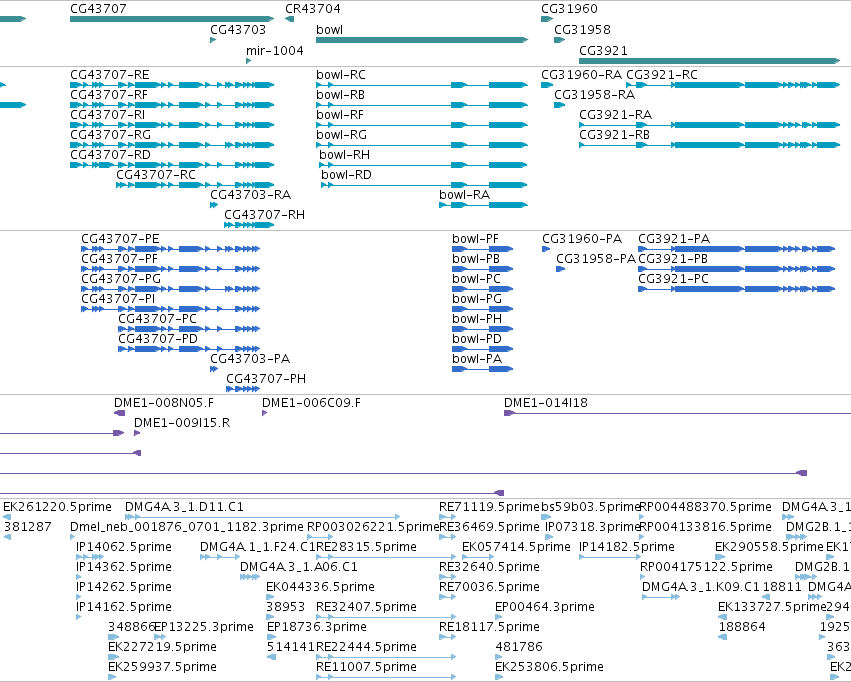The width and height of the screenshot is (851, 682).
Task: Click the CG3921-RC transcript label
Action: 662,75
